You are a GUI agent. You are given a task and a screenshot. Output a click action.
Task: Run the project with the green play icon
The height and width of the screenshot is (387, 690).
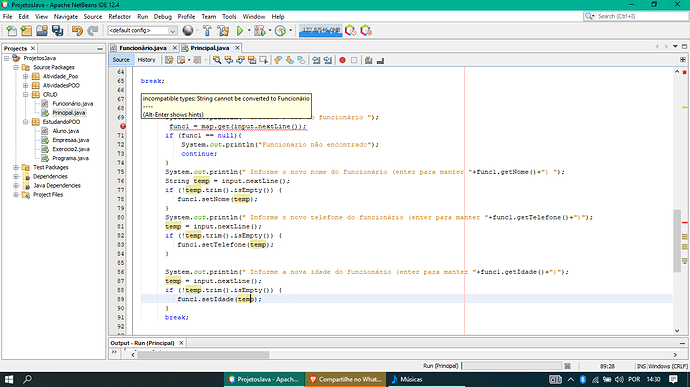pyautogui.click(x=240, y=31)
